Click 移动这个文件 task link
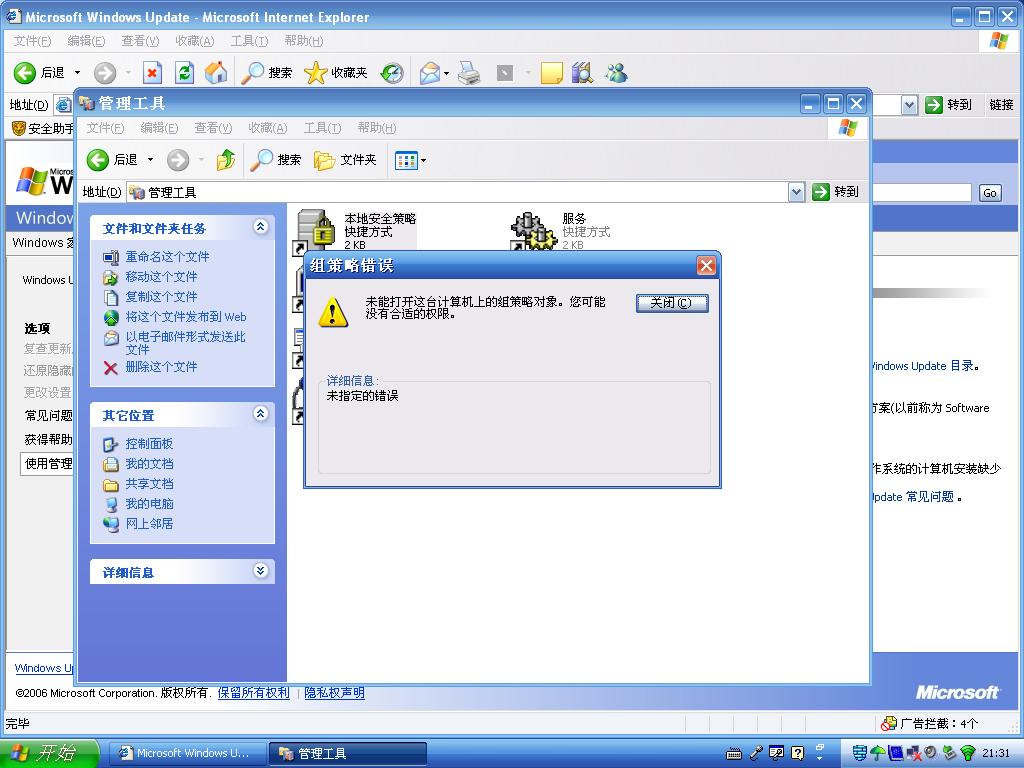Viewport: 1024px width, 768px height. [161, 277]
